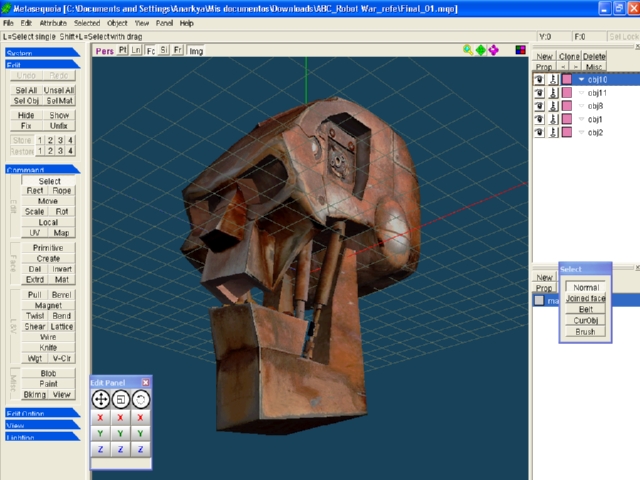
Task: Toggle lock icon for obj2
Action: coord(553,132)
